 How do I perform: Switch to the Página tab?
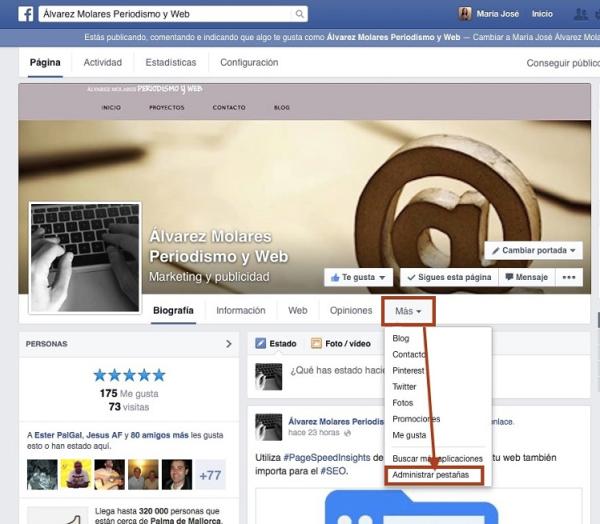[x=45, y=62]
